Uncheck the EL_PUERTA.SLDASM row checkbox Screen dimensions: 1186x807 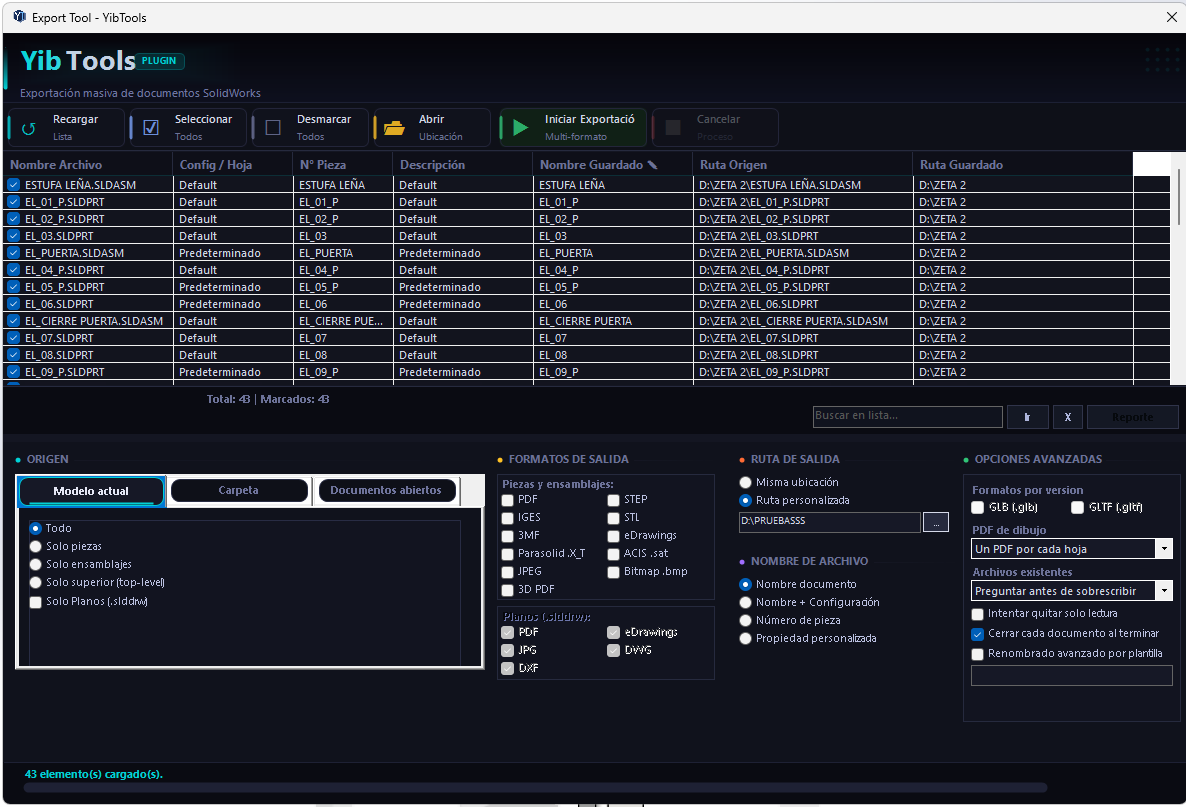(14, 253)
